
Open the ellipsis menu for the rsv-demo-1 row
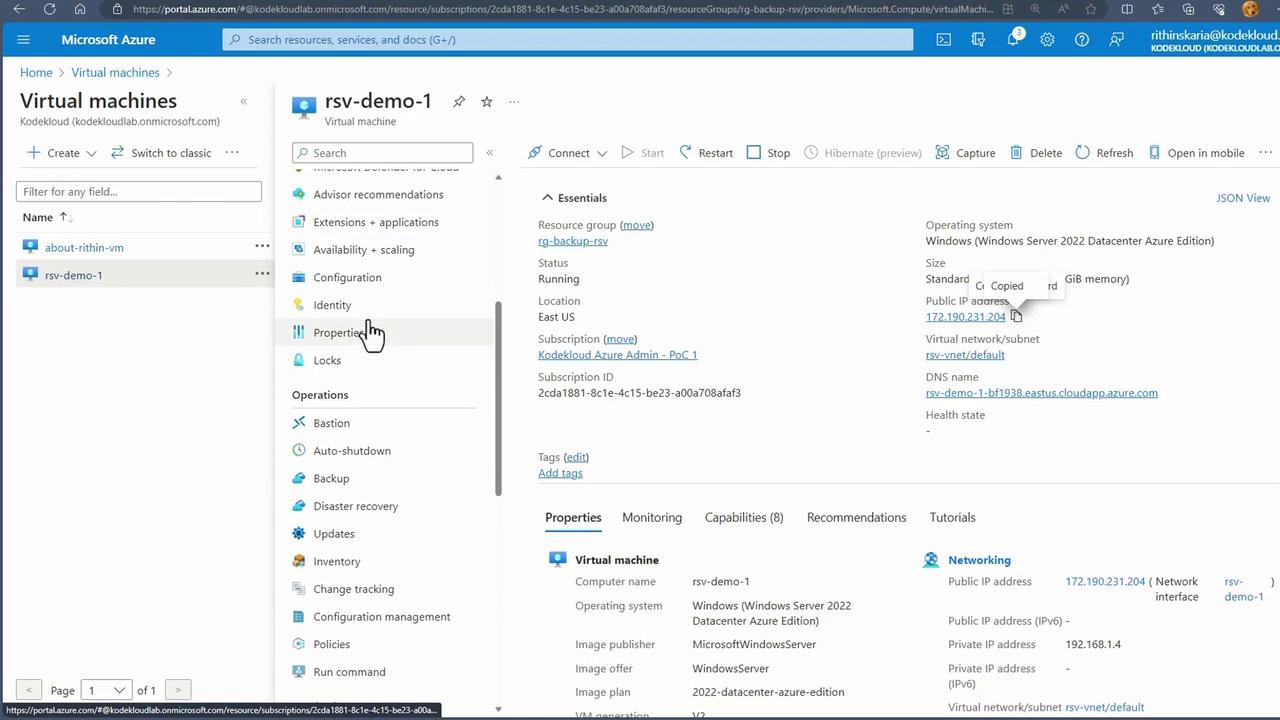click(x=262, y=274)
